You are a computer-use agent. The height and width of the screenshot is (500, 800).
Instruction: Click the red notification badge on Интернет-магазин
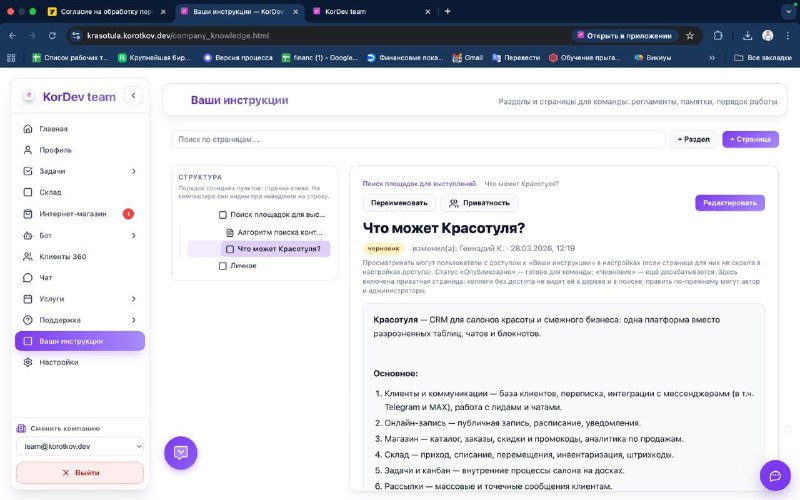pyautogui.click(x=128, y=214)
